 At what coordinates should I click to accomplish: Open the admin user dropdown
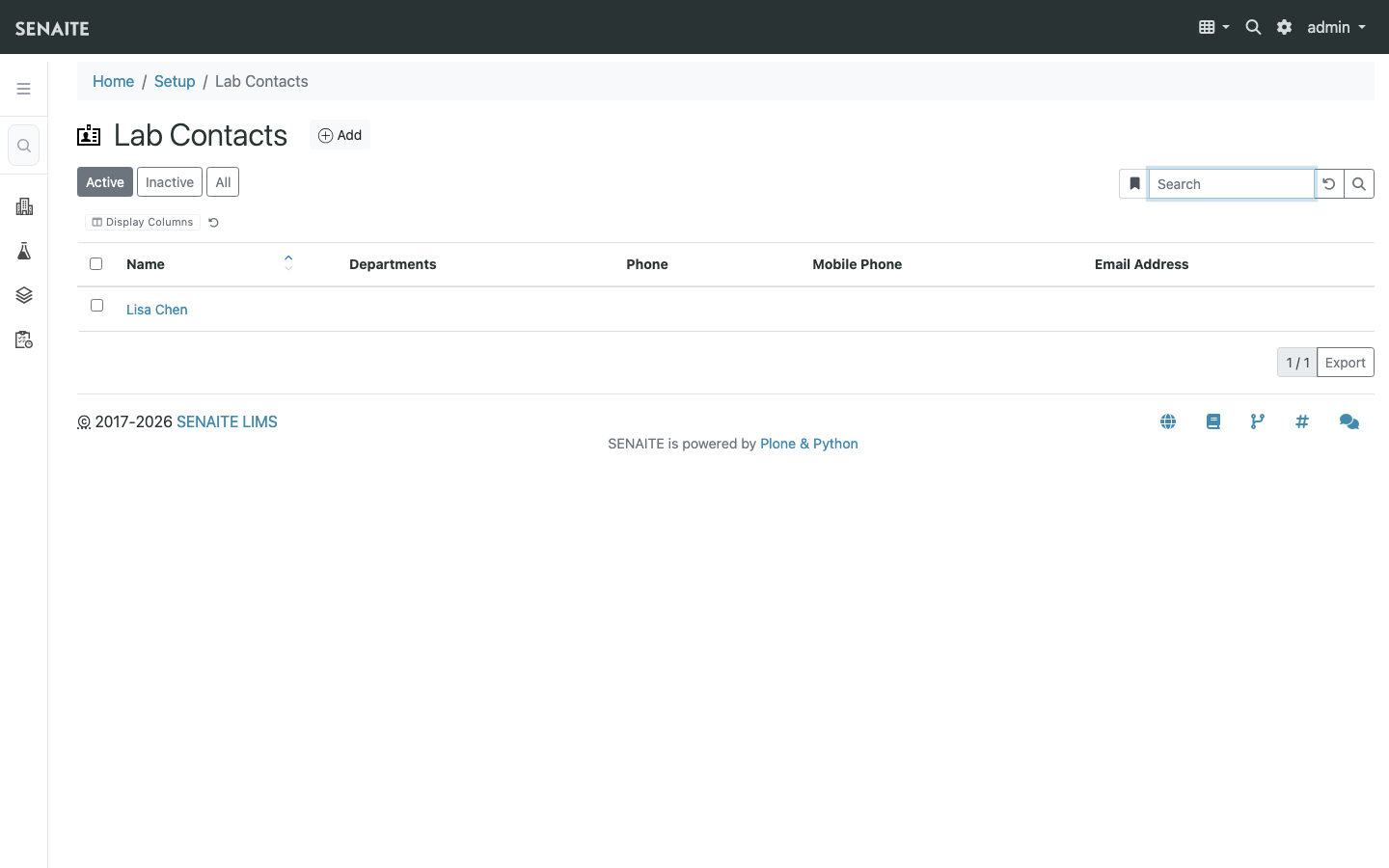(1337, 27)
